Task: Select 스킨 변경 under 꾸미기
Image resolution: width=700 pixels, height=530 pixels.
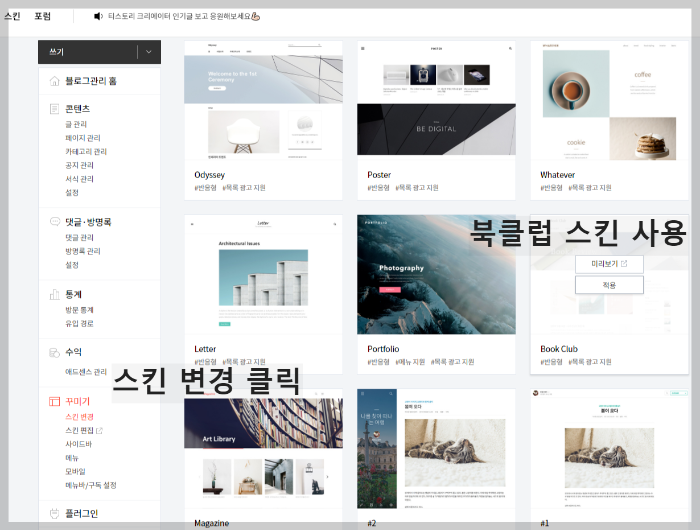Action: pos(79,417)
